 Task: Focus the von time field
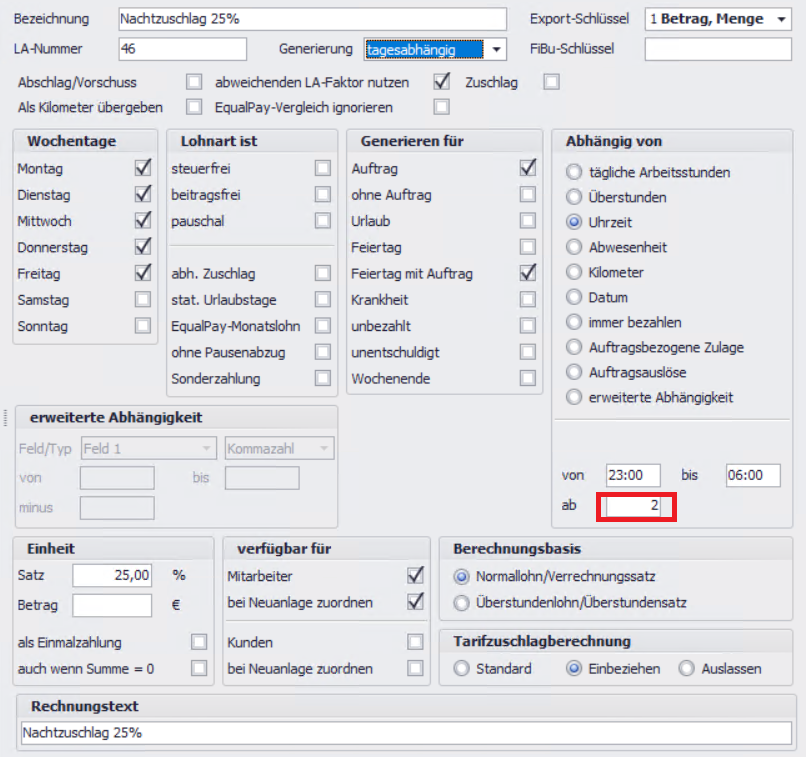coord(632,475)
